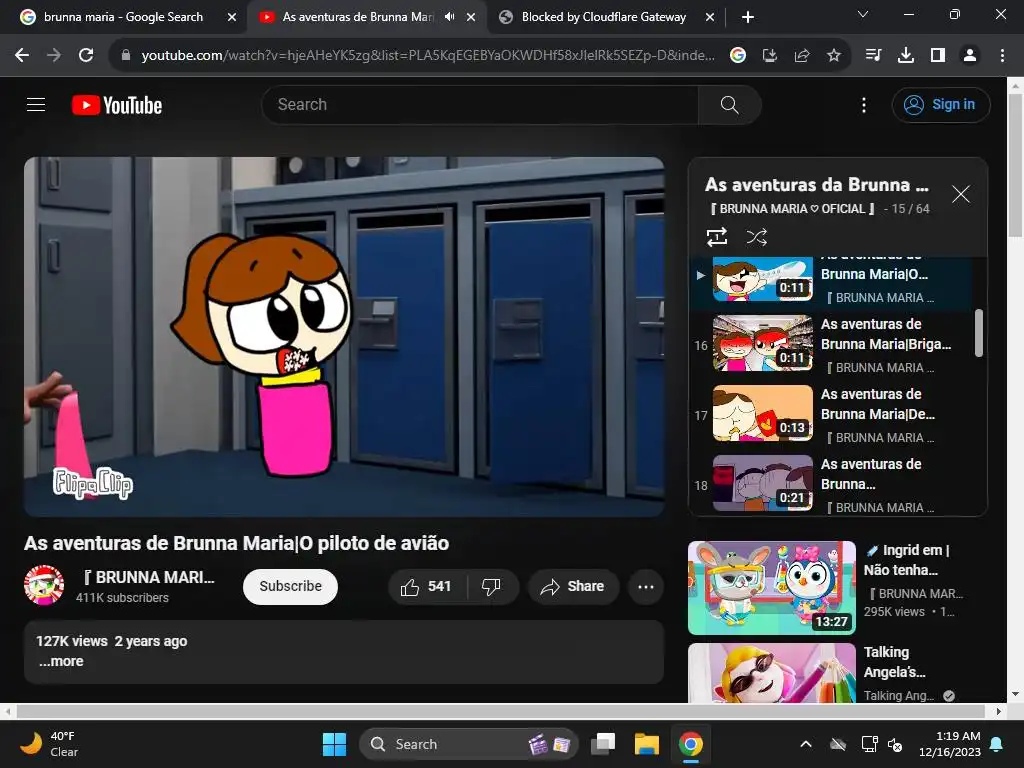Open weather widget 40°F Clear
This screenshot has width=1024, height=768.
tap(49, 744)
